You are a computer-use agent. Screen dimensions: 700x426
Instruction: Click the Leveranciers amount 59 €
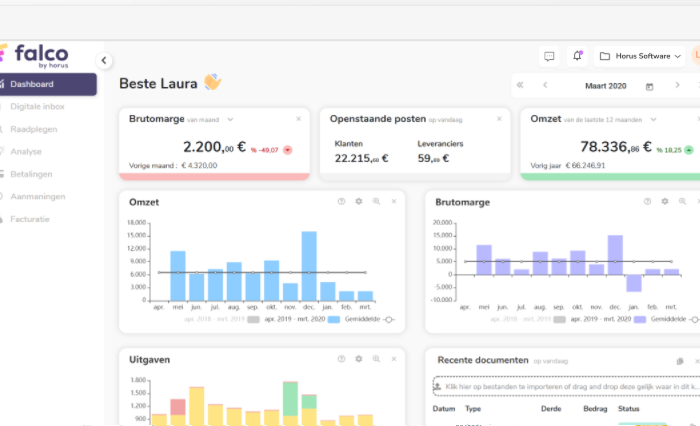pos(433,158)
